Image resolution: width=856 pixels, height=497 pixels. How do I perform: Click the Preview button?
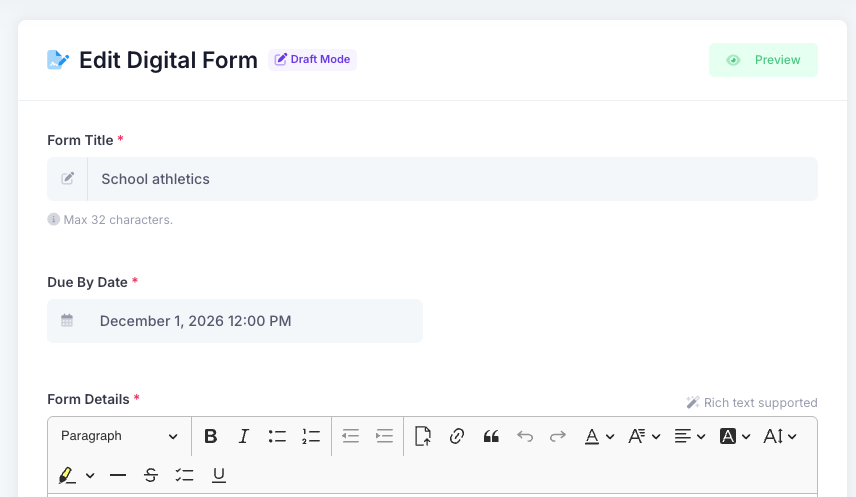pos(763,60)
